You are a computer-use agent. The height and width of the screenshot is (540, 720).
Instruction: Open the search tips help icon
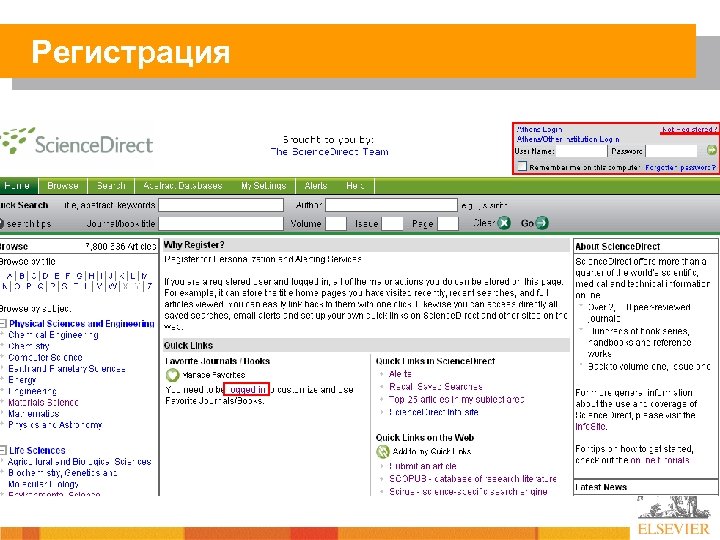point(1,224)
